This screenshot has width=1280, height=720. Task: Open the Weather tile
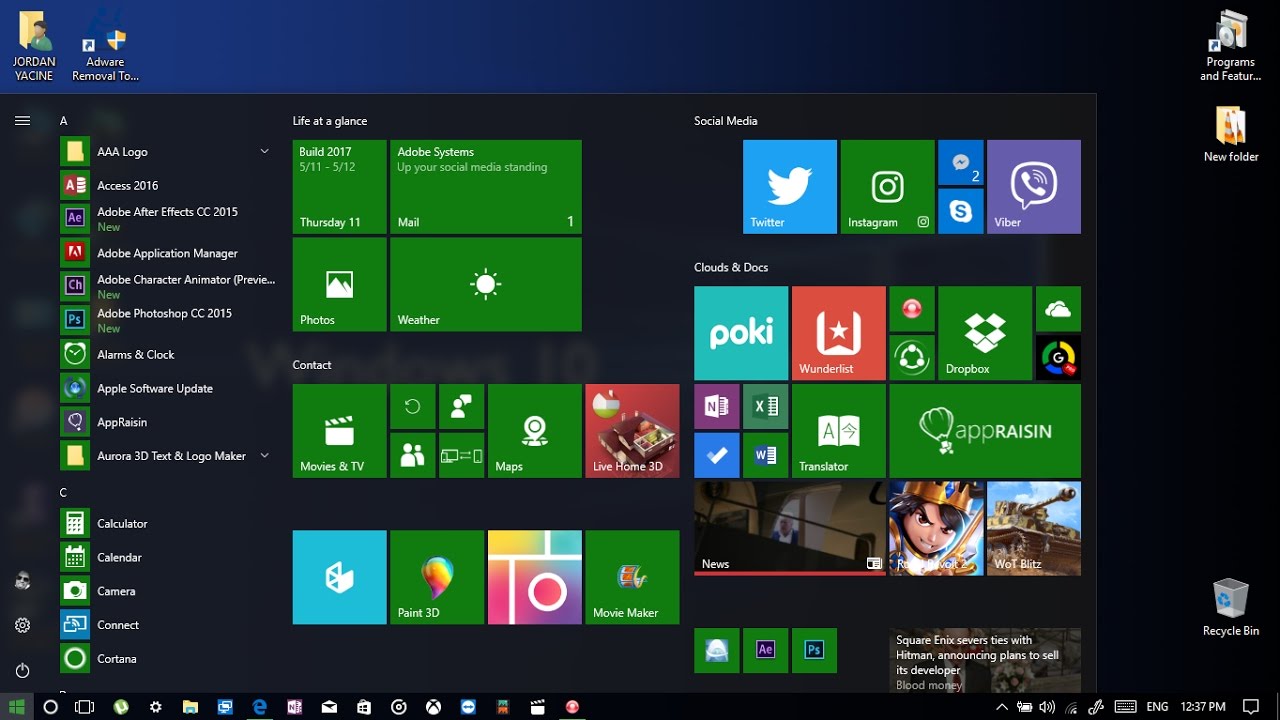[486, 284]
